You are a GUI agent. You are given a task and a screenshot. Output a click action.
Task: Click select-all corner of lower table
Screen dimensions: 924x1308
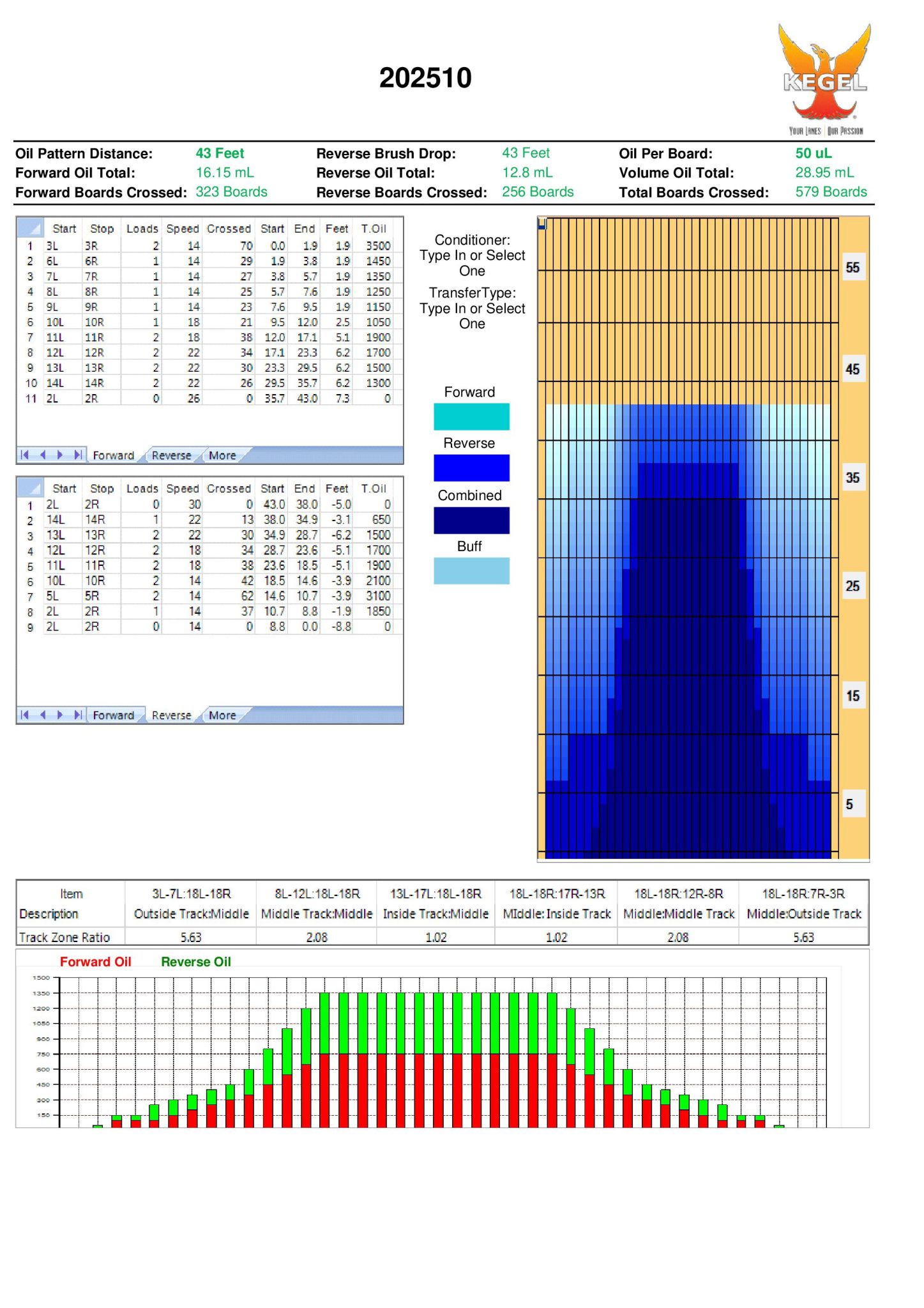(x=29, y=488)
